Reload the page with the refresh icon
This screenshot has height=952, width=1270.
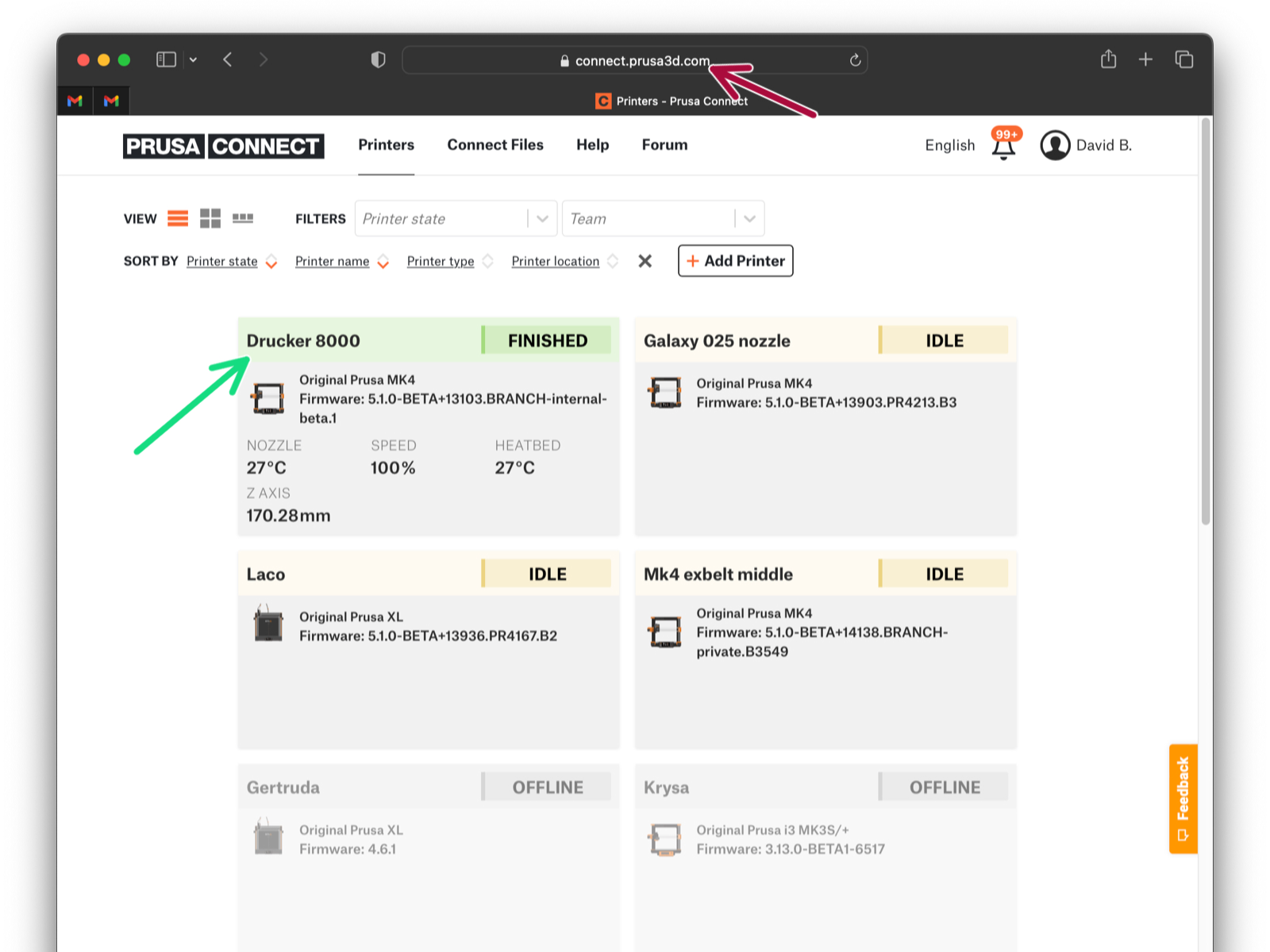point(855,60)
